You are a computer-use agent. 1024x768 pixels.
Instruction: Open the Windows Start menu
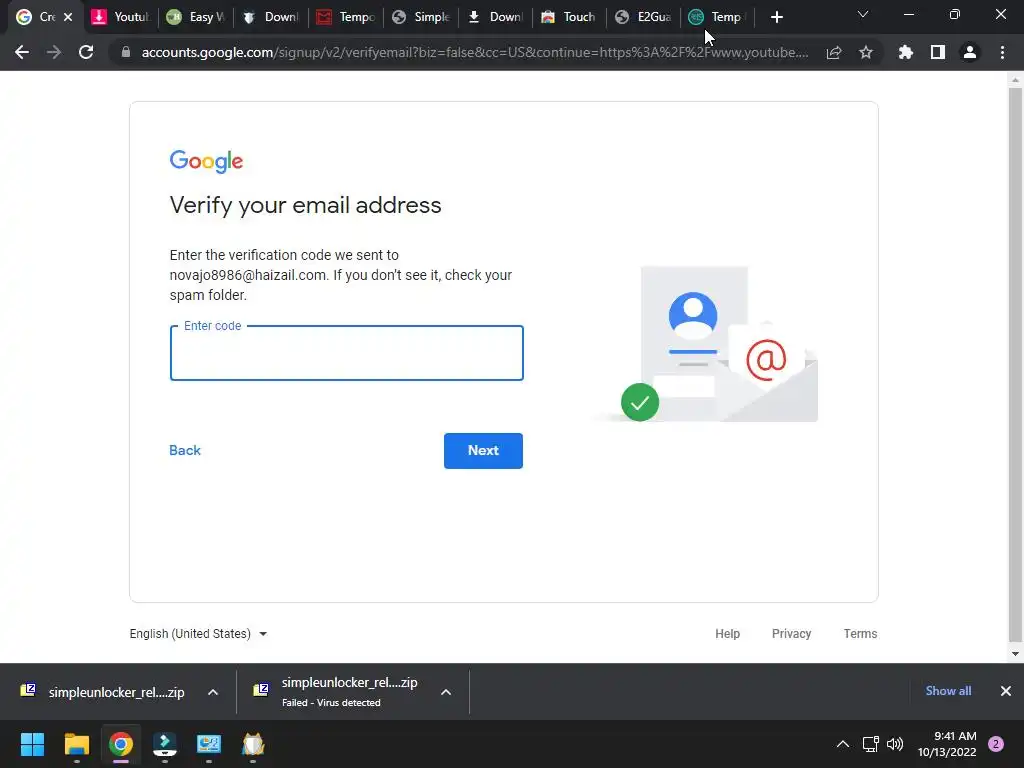pos(32,744)
